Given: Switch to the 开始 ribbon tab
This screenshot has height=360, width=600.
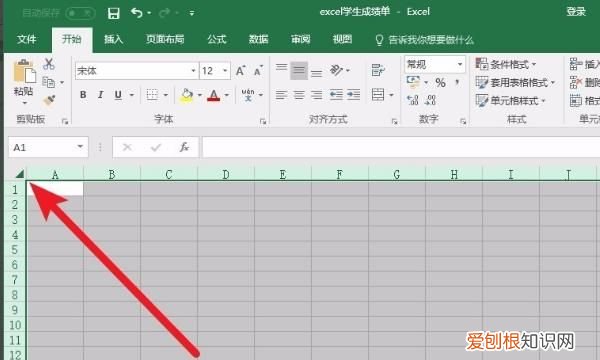Looking at the screenshot, I should click(x=72, y=39).
